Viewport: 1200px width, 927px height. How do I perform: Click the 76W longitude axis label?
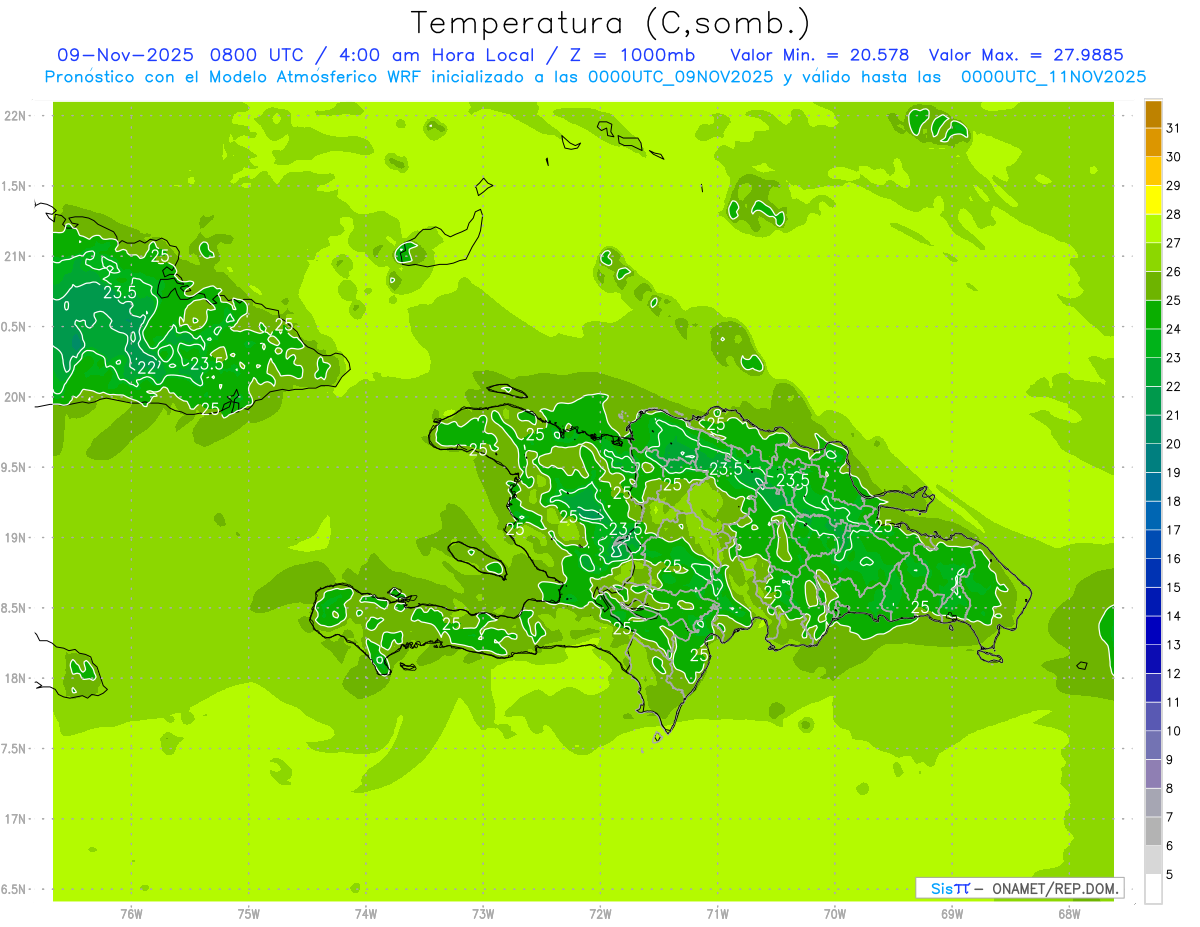click(131, 913)
